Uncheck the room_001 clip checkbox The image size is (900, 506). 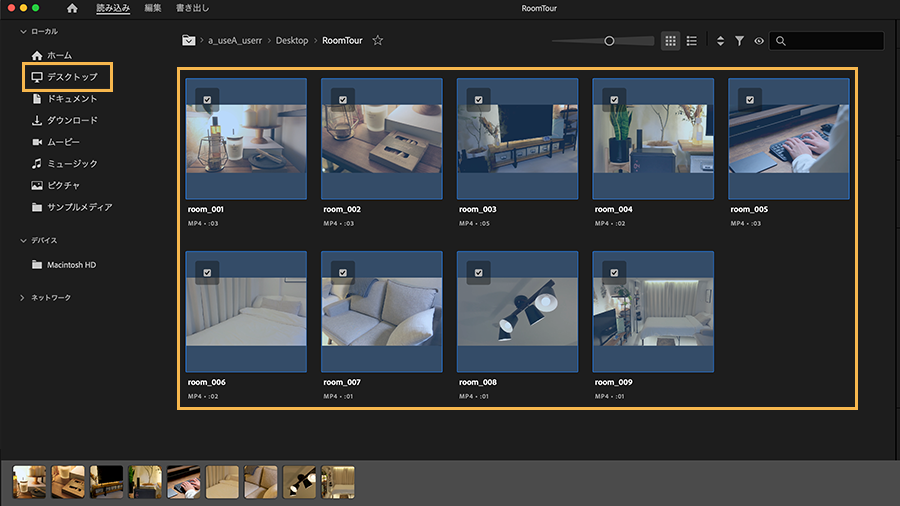205,99
